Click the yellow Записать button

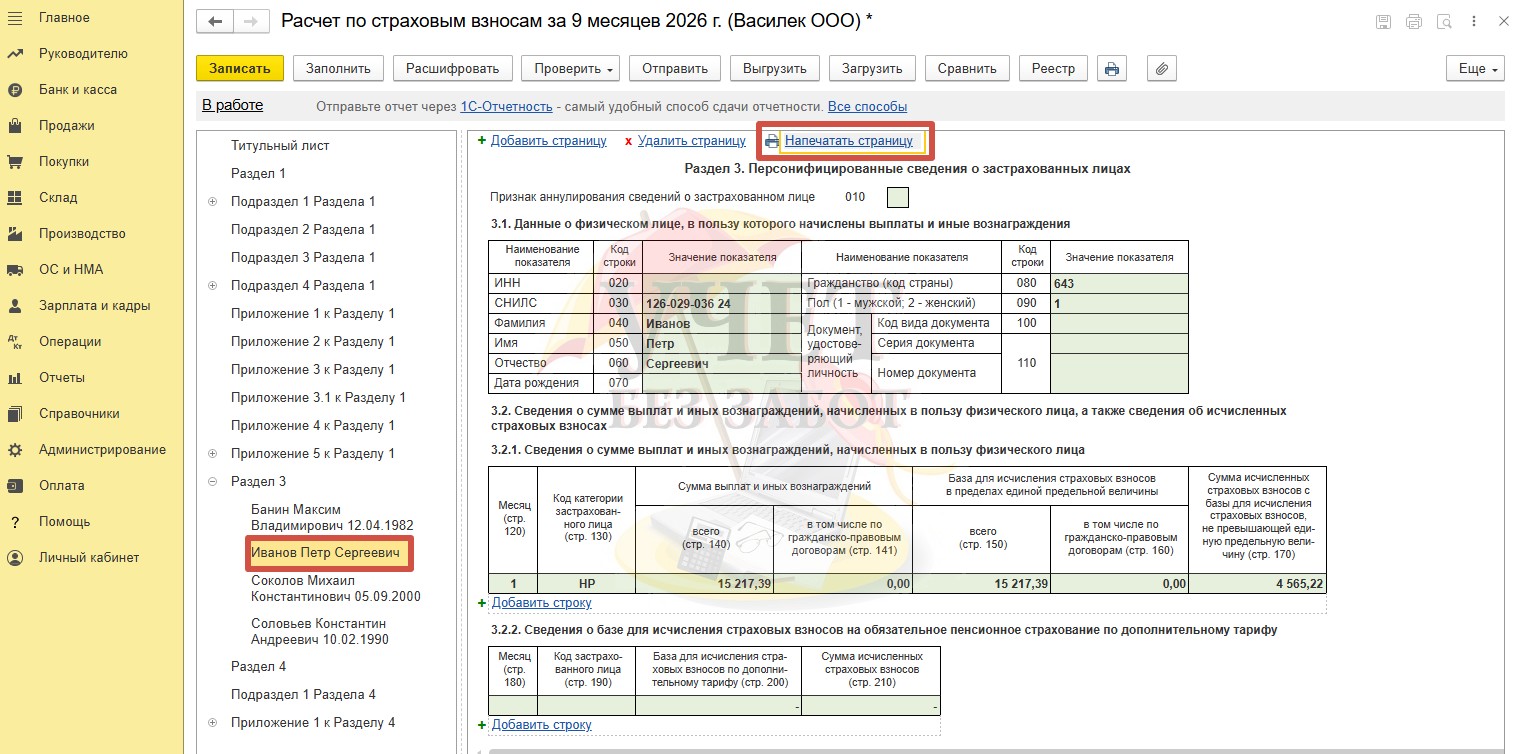[x=240, y=69]
